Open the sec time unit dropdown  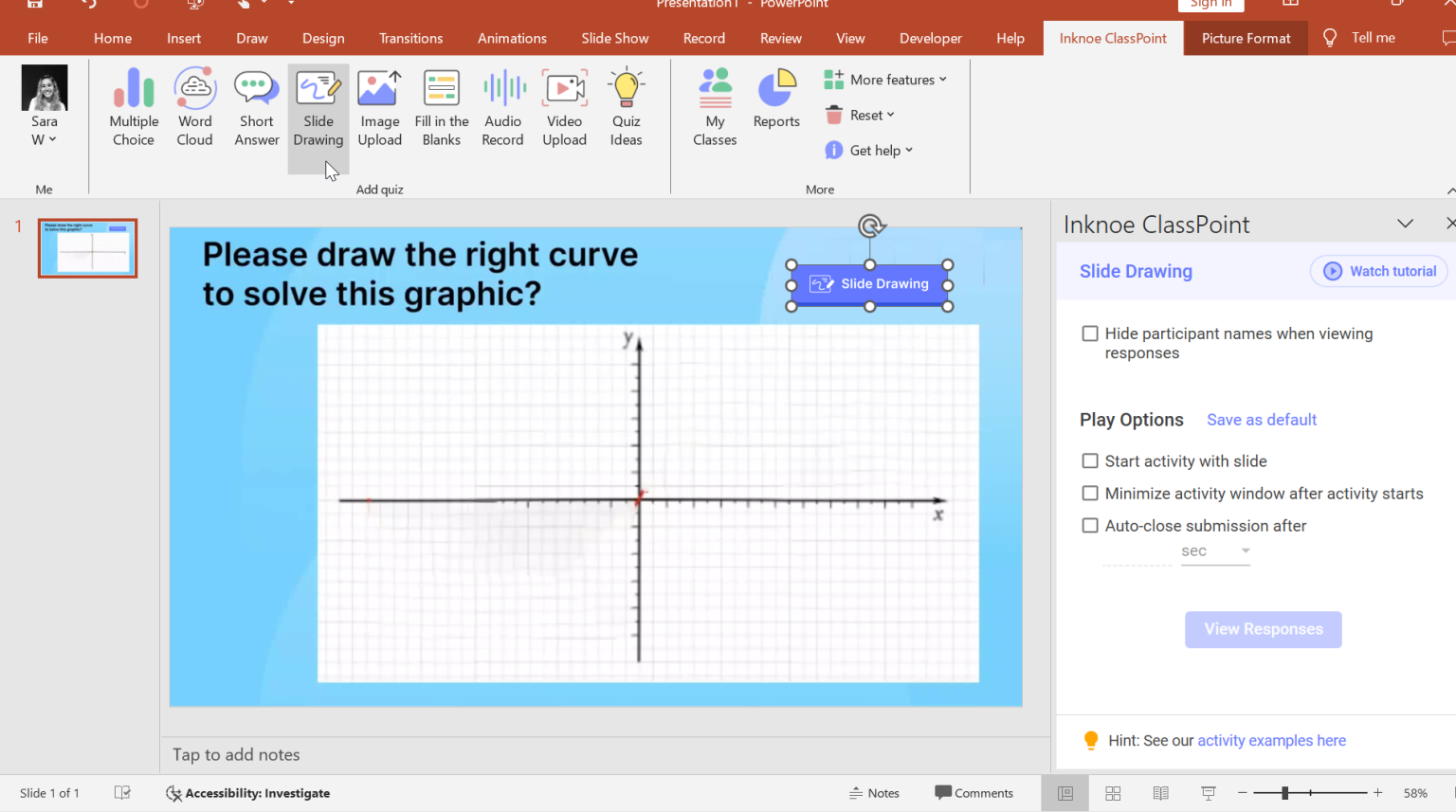(x=1216, y=551)
